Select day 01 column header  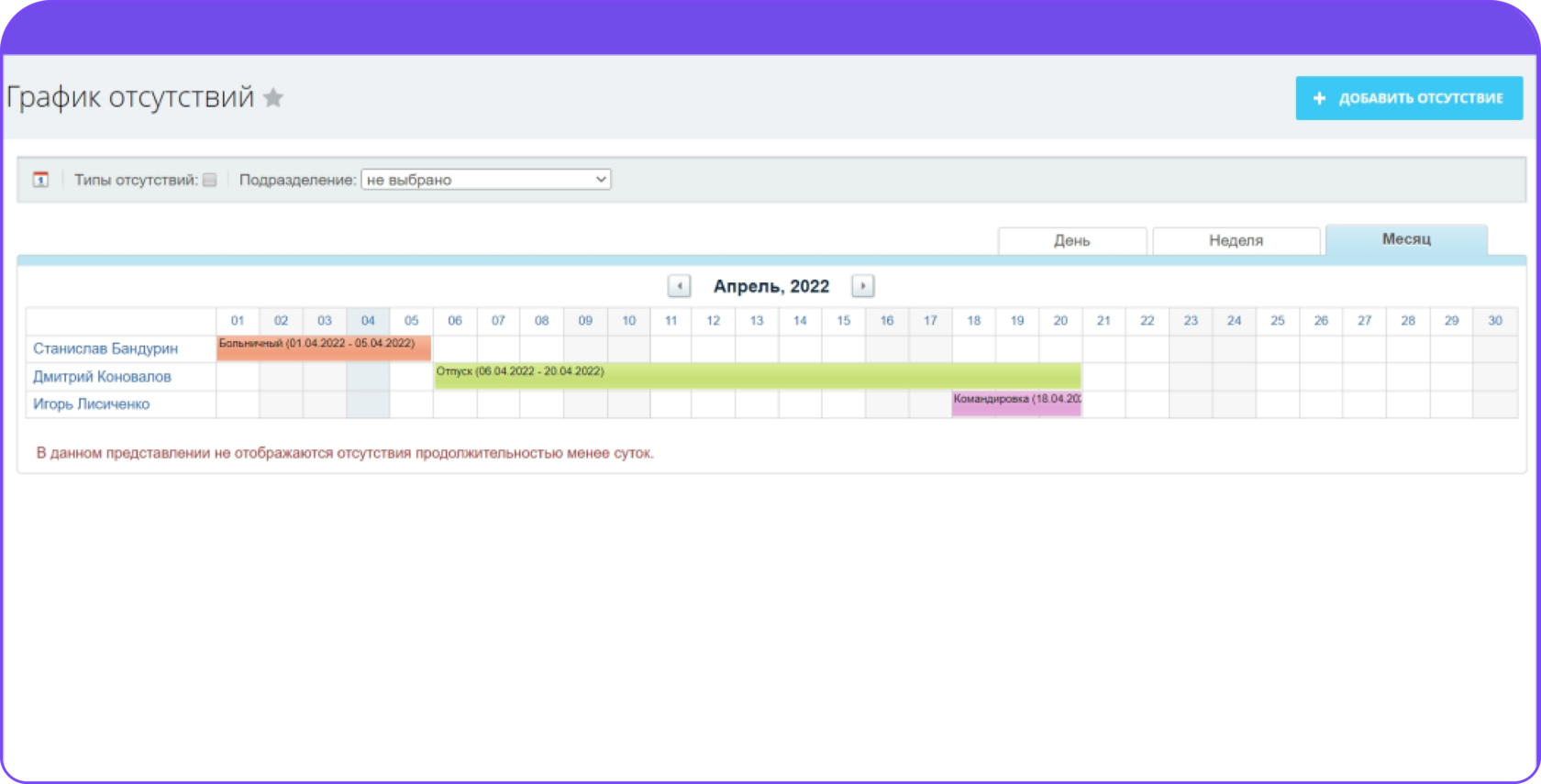(238, 321)
